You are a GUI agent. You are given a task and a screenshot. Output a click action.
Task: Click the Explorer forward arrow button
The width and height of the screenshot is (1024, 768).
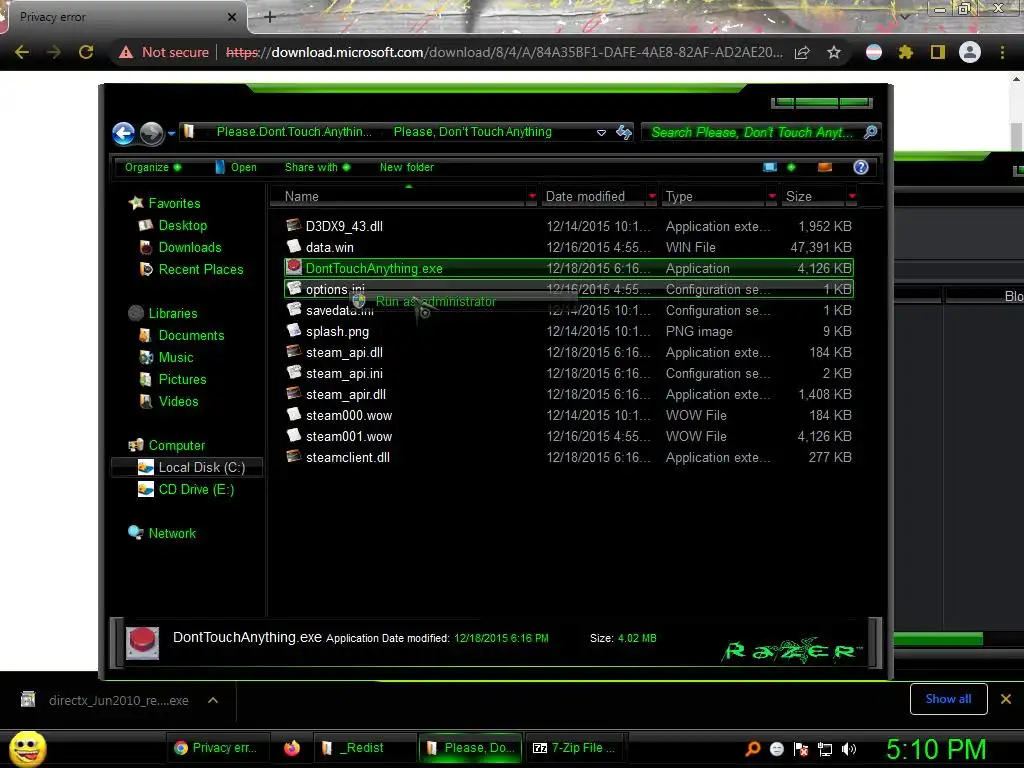pyautogui.click(x=152, y=133)
